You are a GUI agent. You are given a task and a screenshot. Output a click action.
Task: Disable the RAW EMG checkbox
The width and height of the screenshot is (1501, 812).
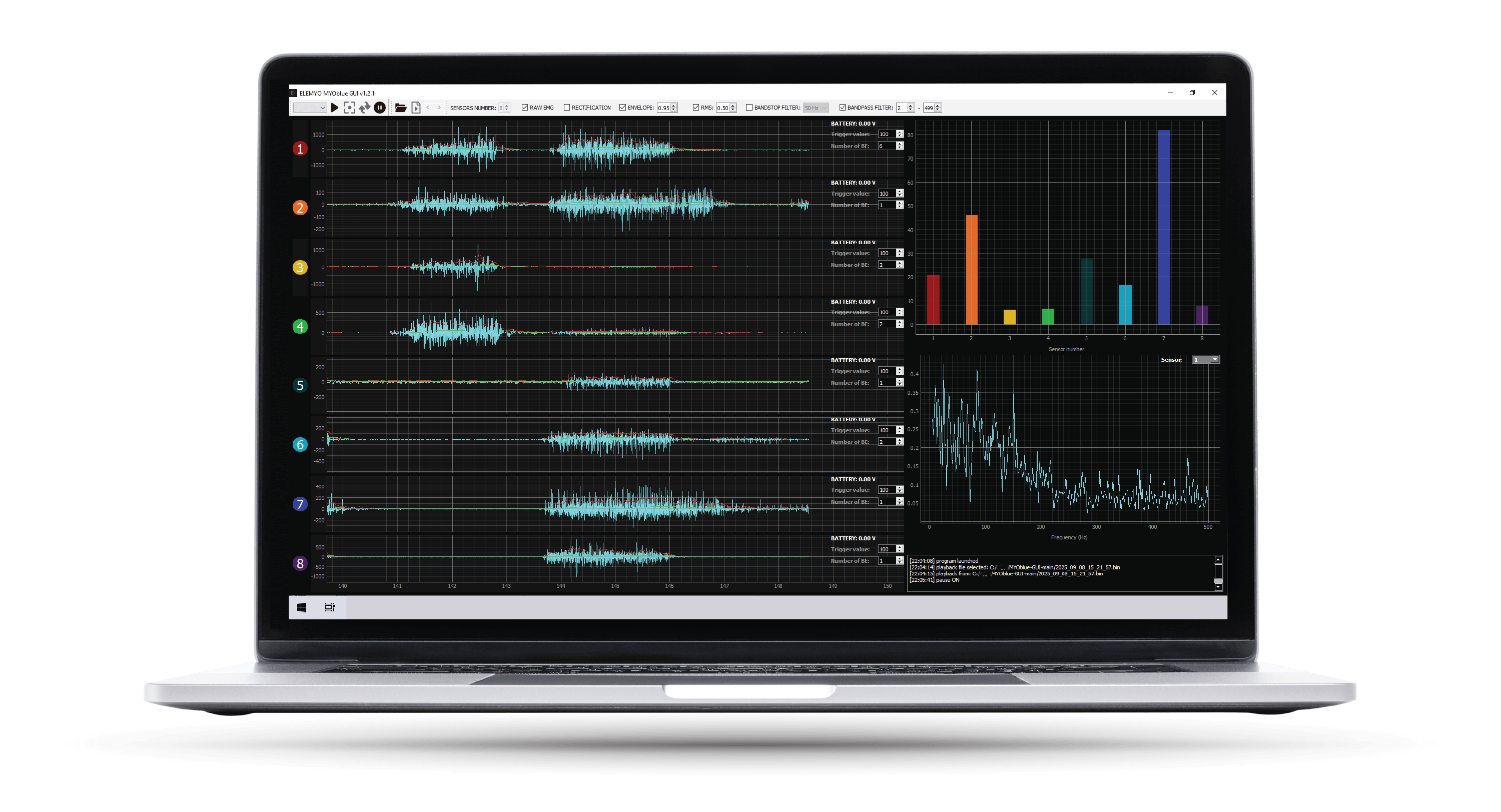click(x=524, y=108)
